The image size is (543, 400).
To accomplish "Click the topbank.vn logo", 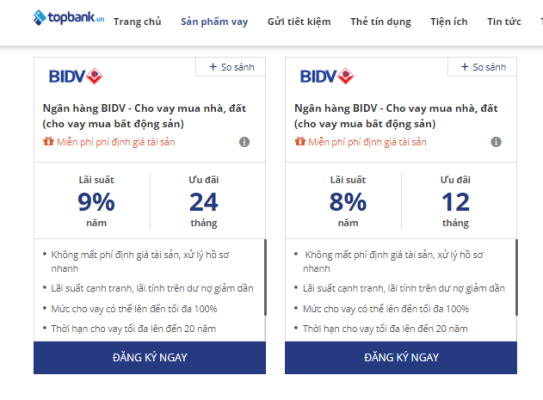I will (x=69, y=17).
